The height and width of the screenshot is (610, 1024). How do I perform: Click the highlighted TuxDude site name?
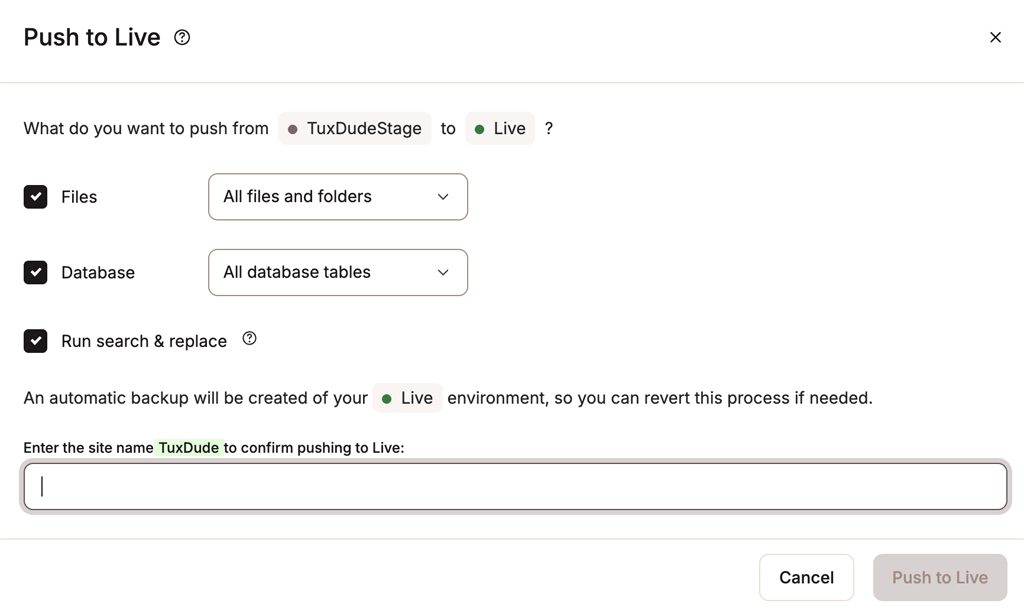(x=189, y=448)
